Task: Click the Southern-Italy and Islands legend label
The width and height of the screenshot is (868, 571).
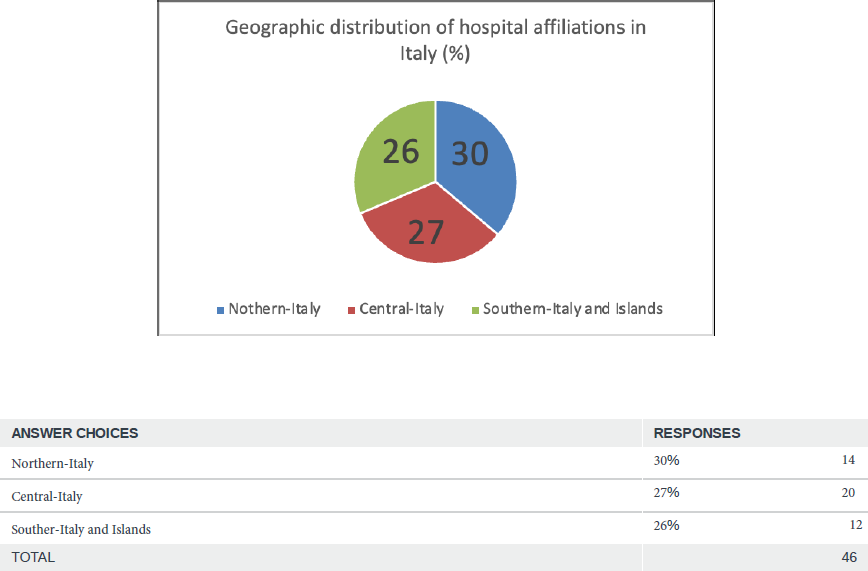Action: click(x=572, y=309)
